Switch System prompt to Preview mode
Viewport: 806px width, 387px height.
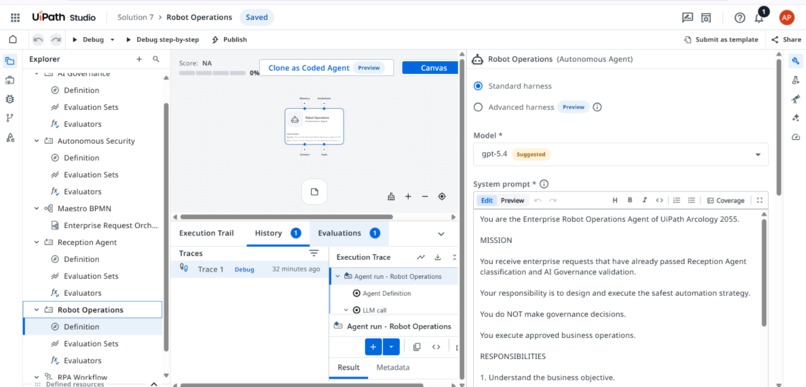[x=512, y=200]
